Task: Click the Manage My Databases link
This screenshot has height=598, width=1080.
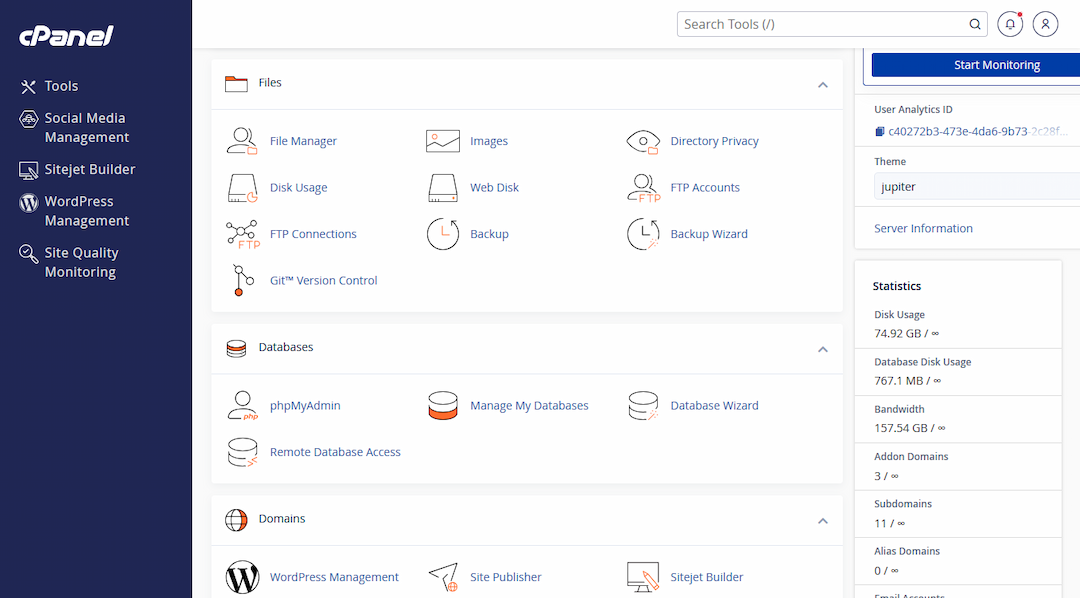Action: [x=529, y=406]
